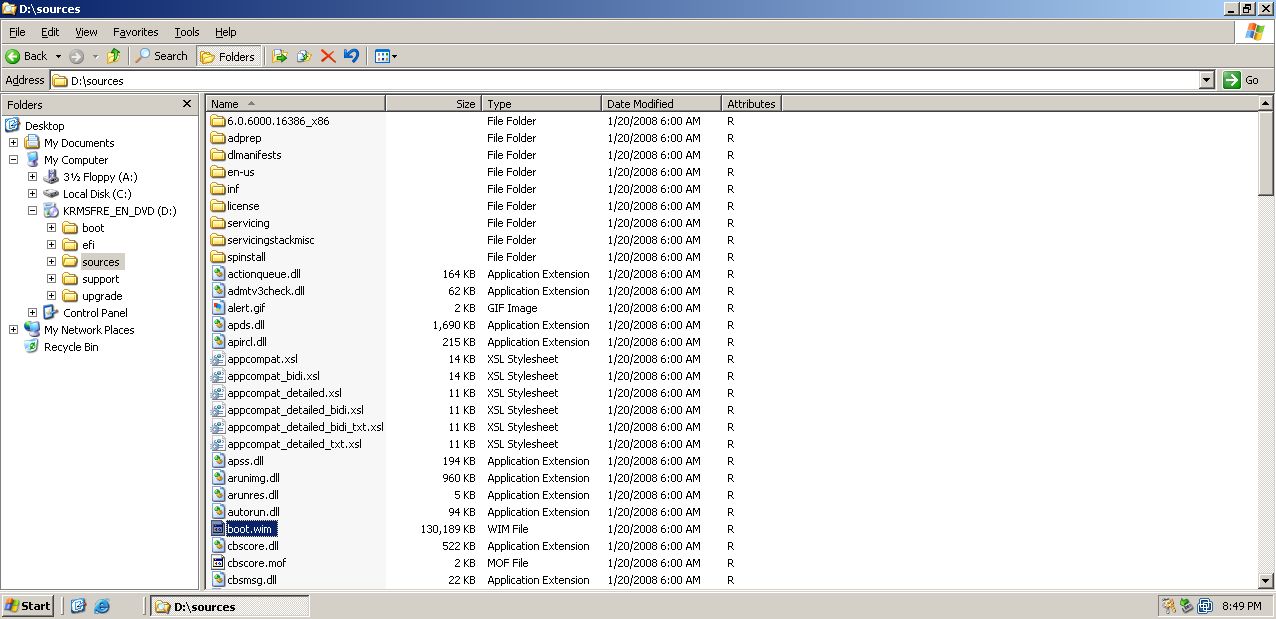
Task: Click the vertical scrollbar down arrow
Action: [1266, 580]
